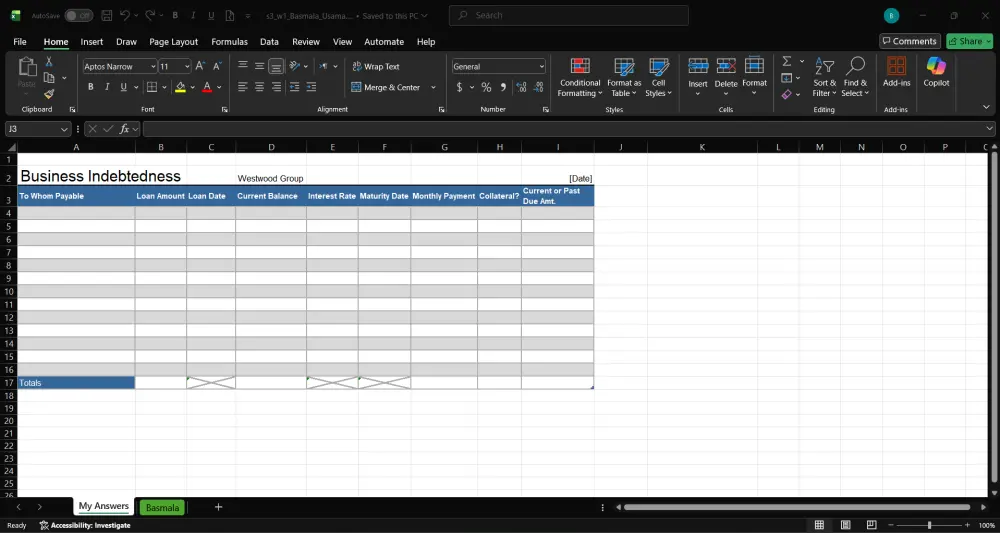The width and height of the screenshot is (1000, 533).
Task: Click the Cut scissors icon
Action: click(x=49, y=62)
